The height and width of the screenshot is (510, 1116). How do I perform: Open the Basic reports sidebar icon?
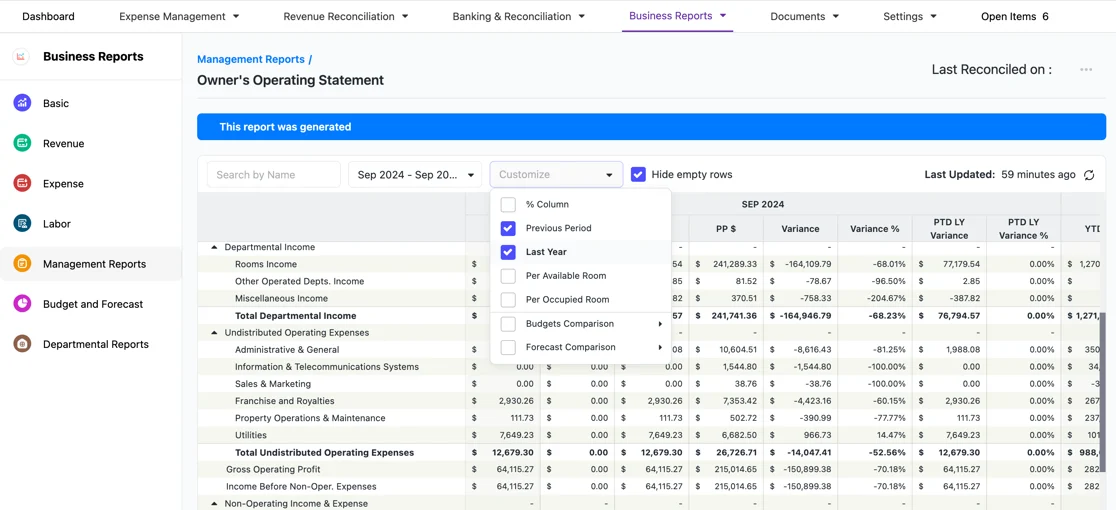tap(22, 103)
